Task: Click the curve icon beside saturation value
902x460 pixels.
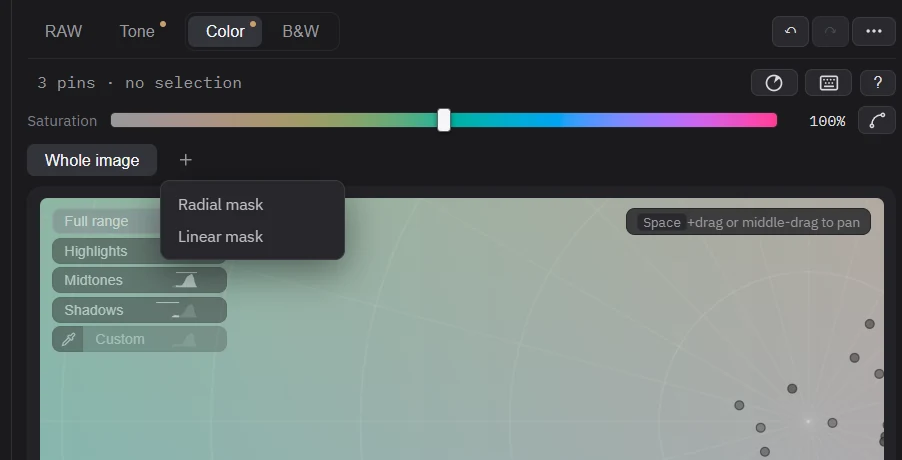Action: (877, 120)
